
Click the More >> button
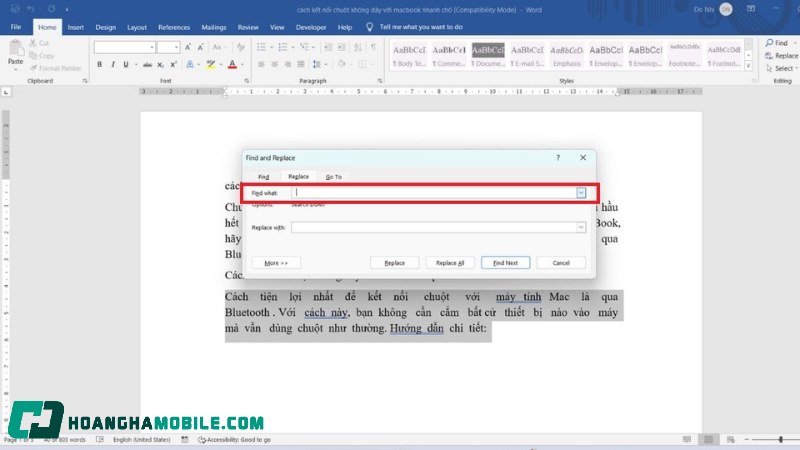(x=276, y=262)
